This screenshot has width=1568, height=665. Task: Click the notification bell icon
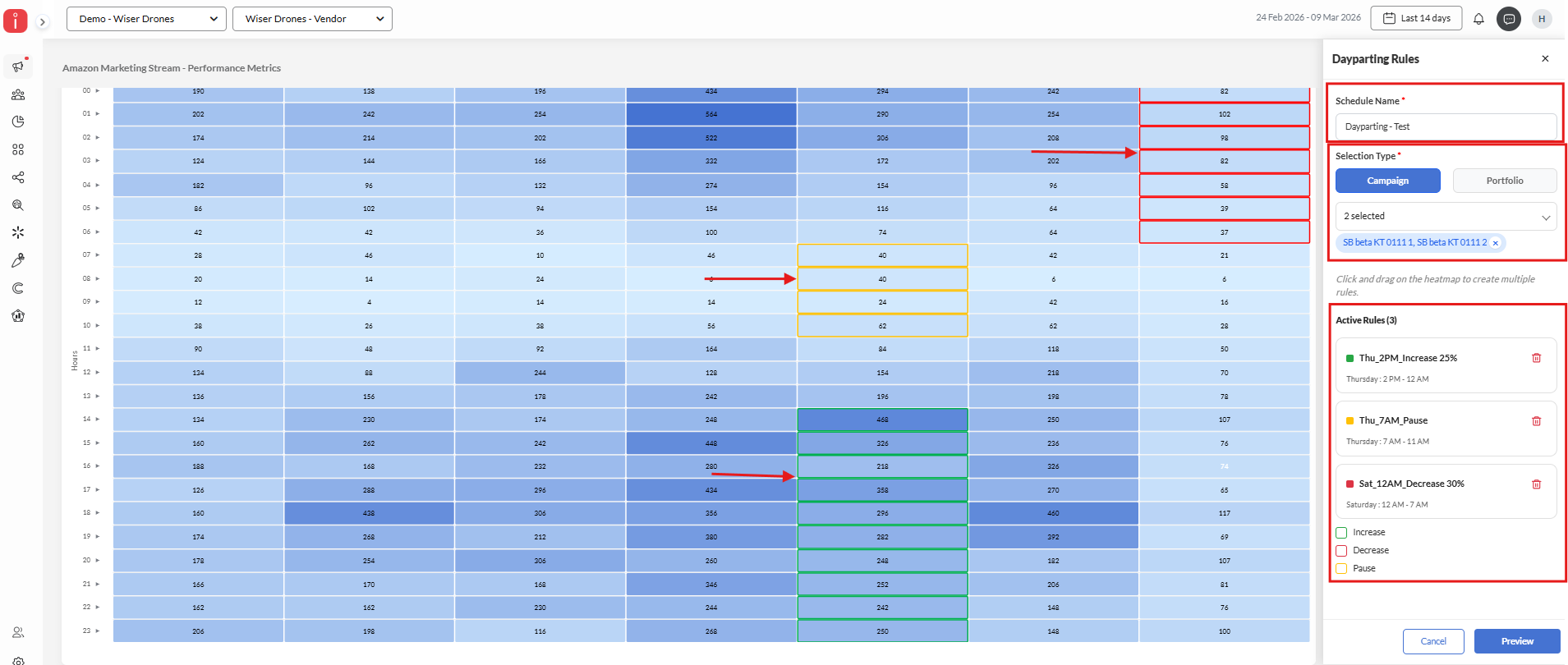click(1478, 19)
